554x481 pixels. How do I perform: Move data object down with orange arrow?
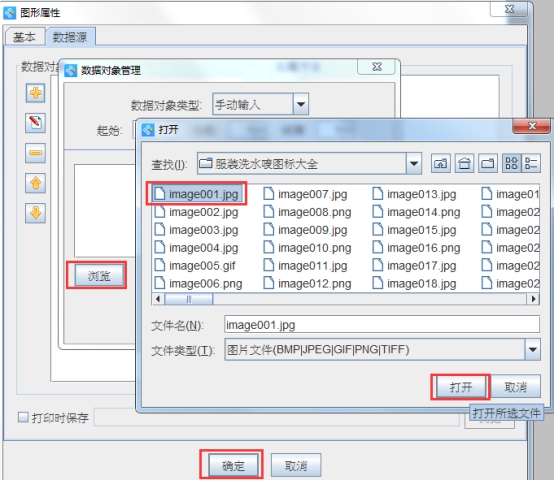[x=35, y=213]
